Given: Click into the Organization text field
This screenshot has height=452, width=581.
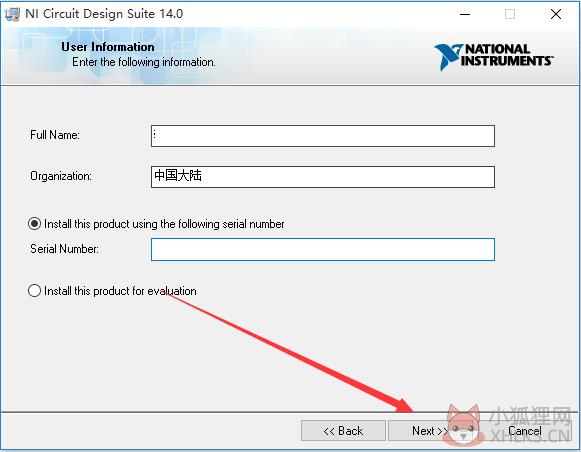Looking at the screenshot, I should 323,177.
